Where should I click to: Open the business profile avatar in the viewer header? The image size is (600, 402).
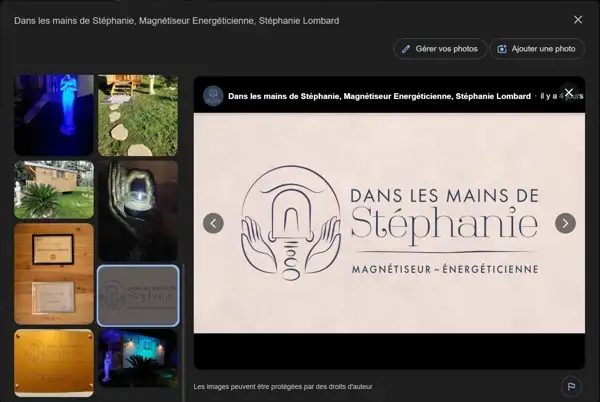click(x=213, y=96)
